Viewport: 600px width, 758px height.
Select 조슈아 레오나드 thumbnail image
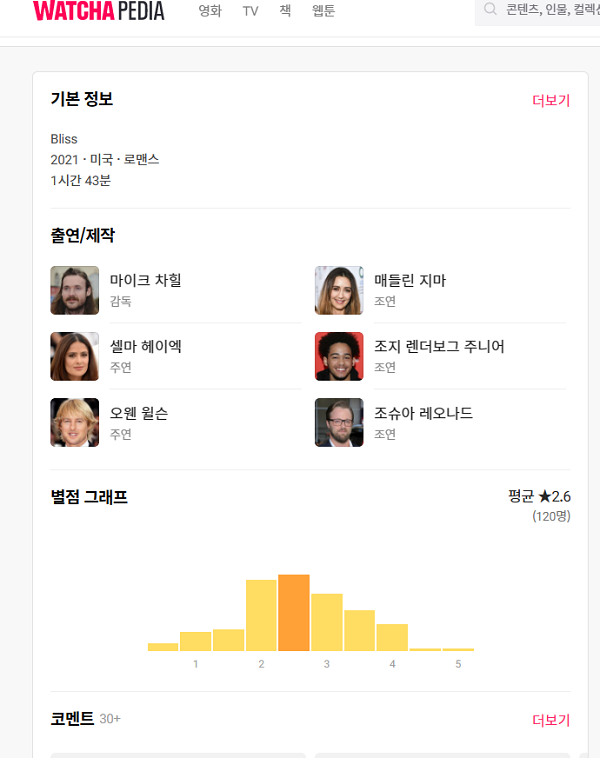point(339,423)
